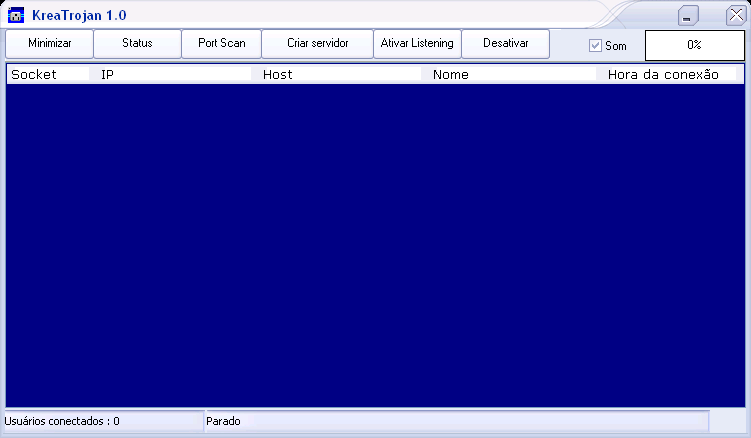Click the window minimize icon in title bar
751x438 pixels.
(688, 16)
